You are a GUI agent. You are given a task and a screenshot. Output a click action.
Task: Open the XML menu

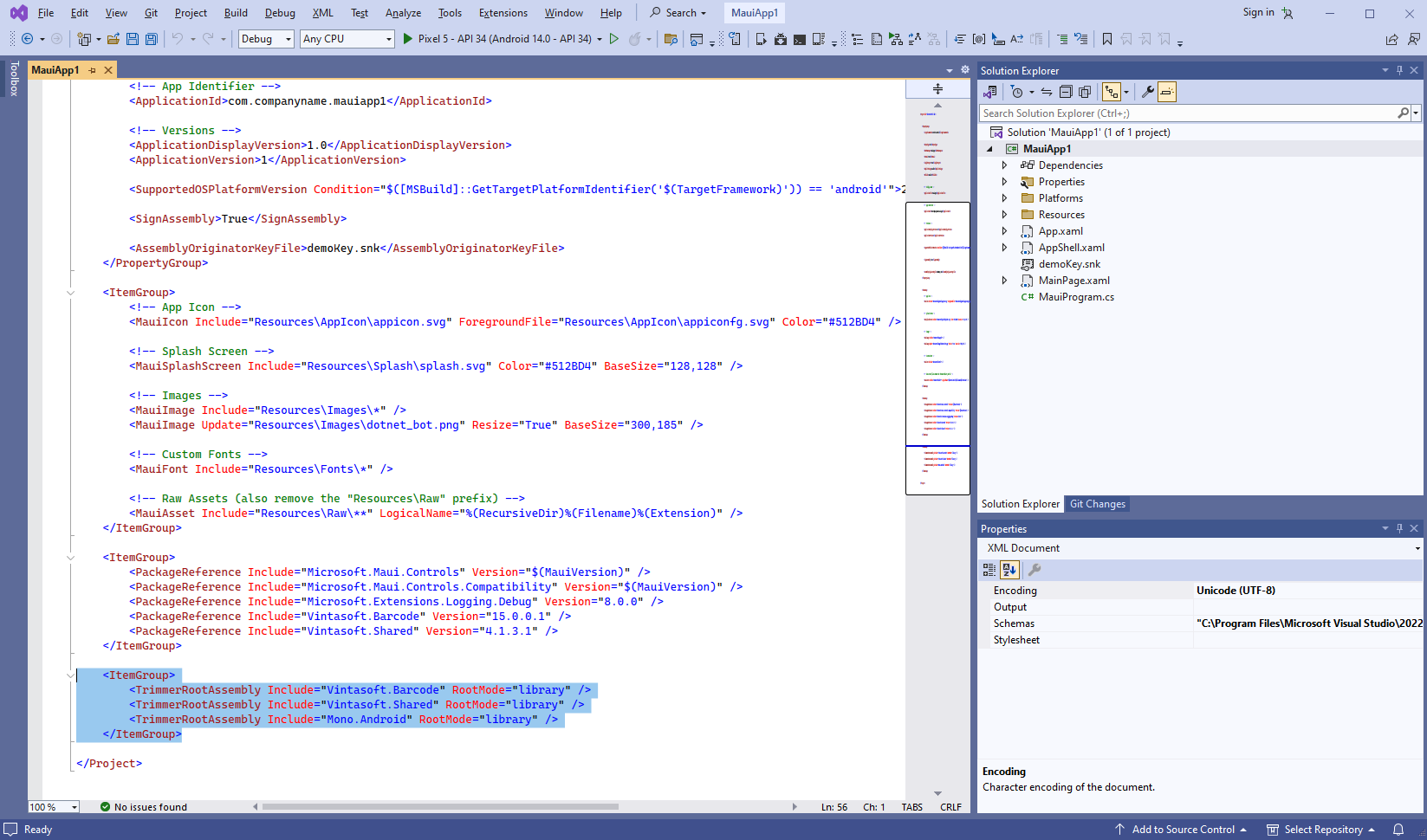pyautogui.click(x=323, y=13)
